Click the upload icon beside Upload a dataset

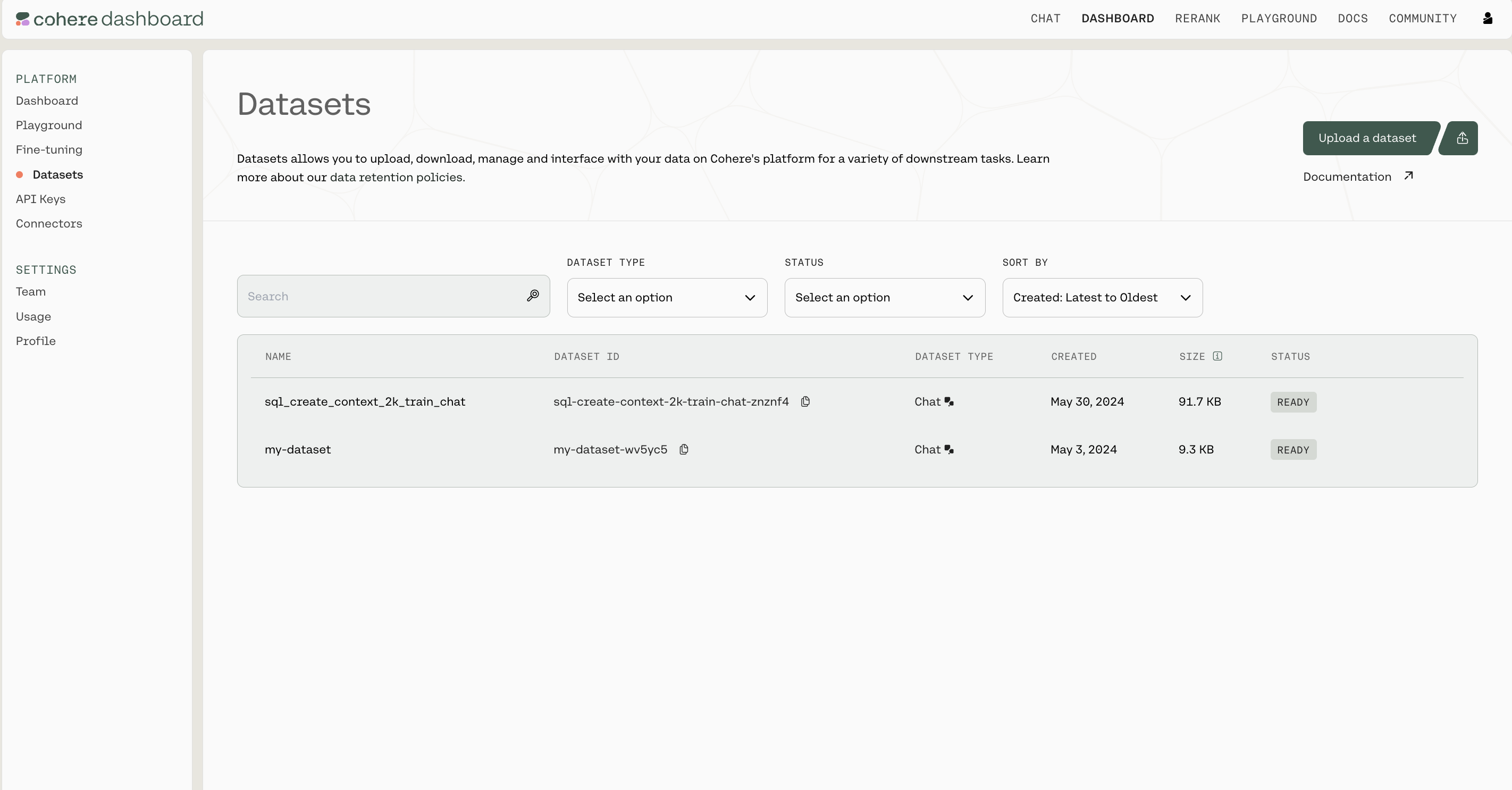pos(1461,138)
